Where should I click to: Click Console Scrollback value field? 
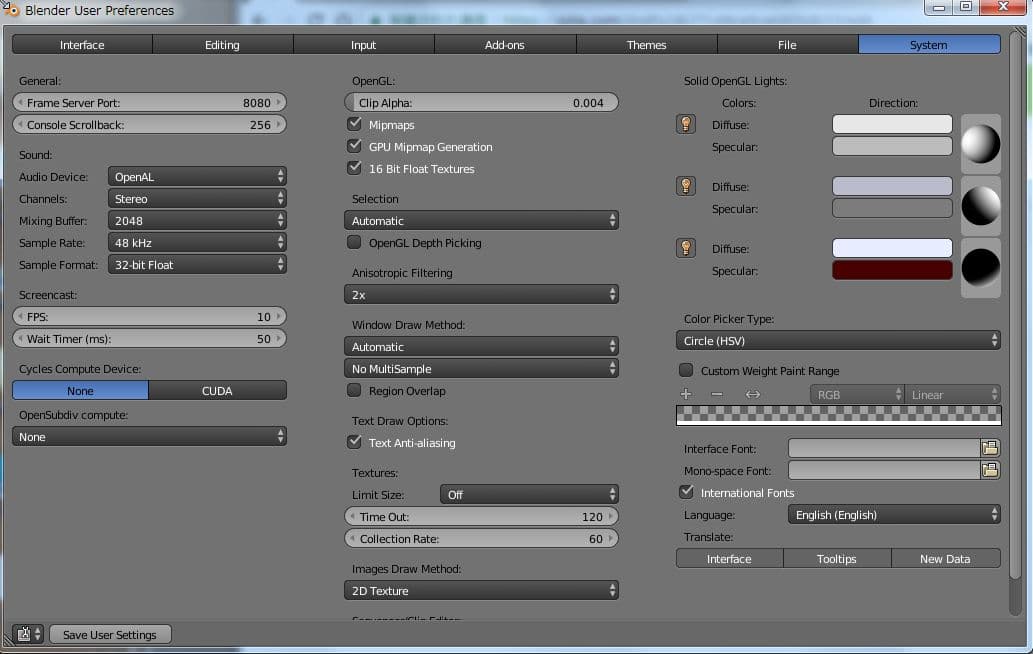pos(150,124)
